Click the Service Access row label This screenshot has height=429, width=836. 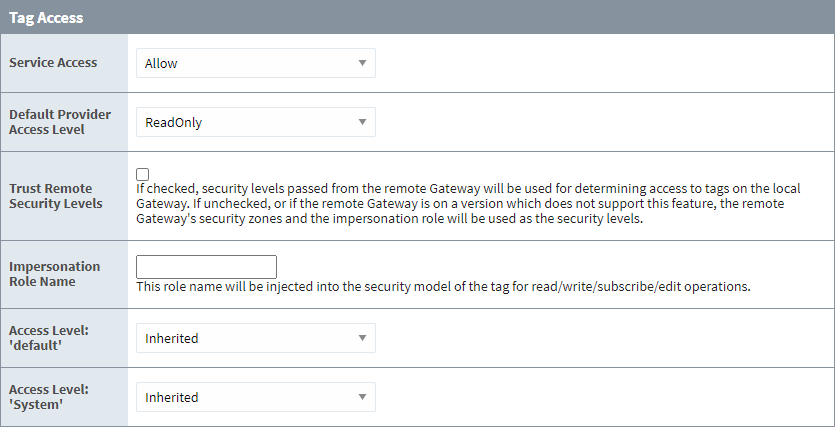pos(53,63)
